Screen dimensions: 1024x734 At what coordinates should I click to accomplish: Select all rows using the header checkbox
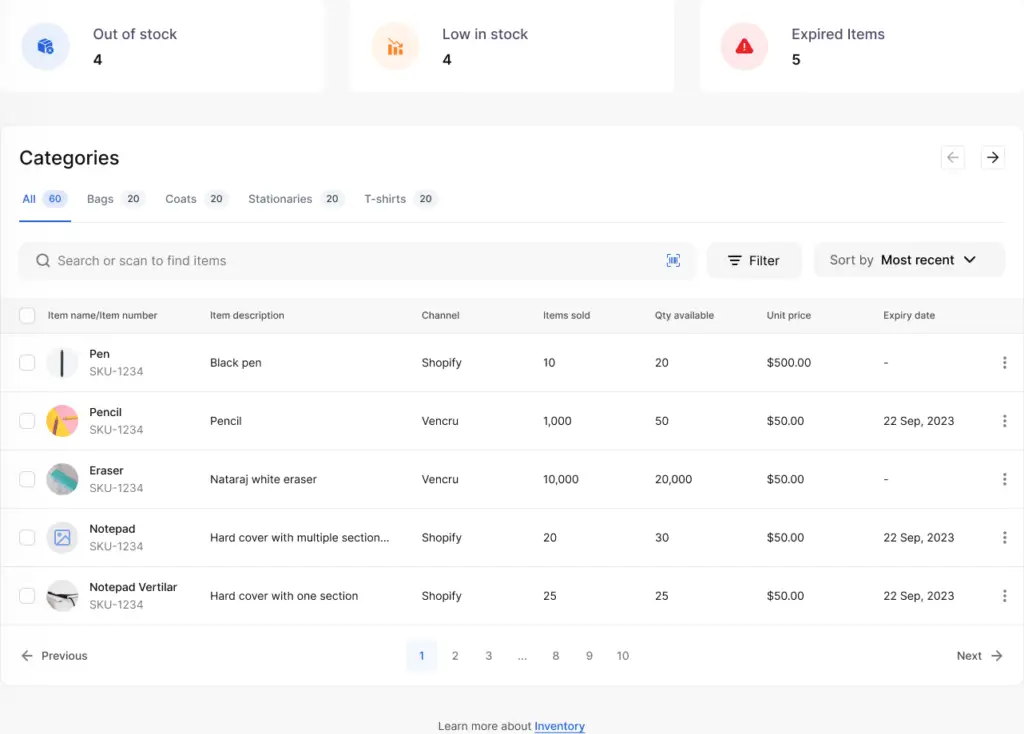(x=27, y=315)
